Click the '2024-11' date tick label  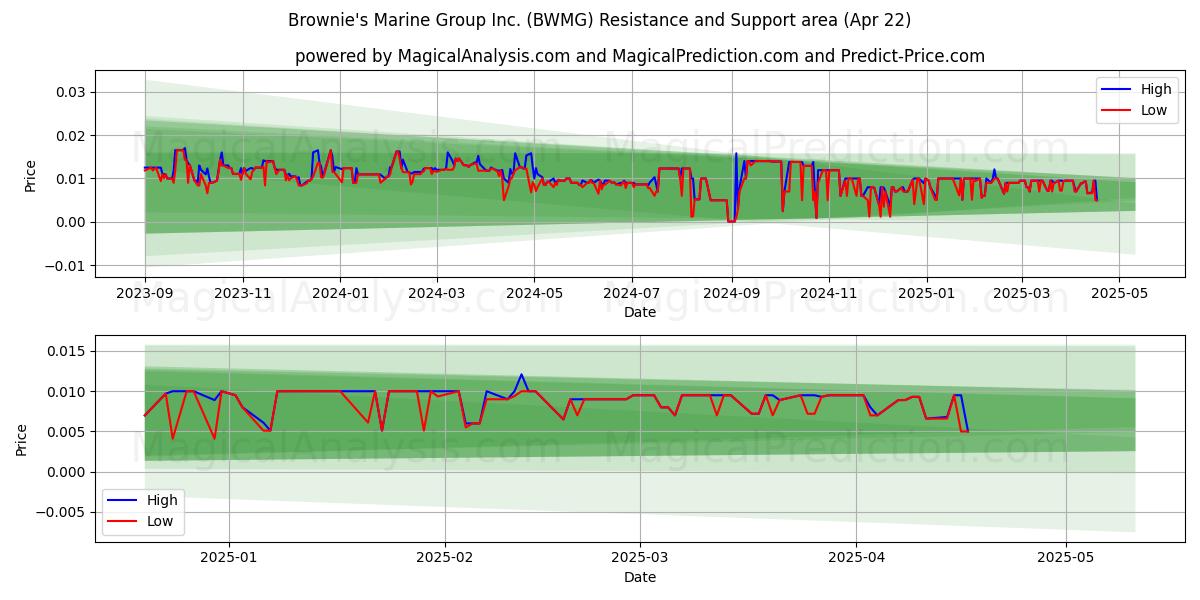point(828,294)
